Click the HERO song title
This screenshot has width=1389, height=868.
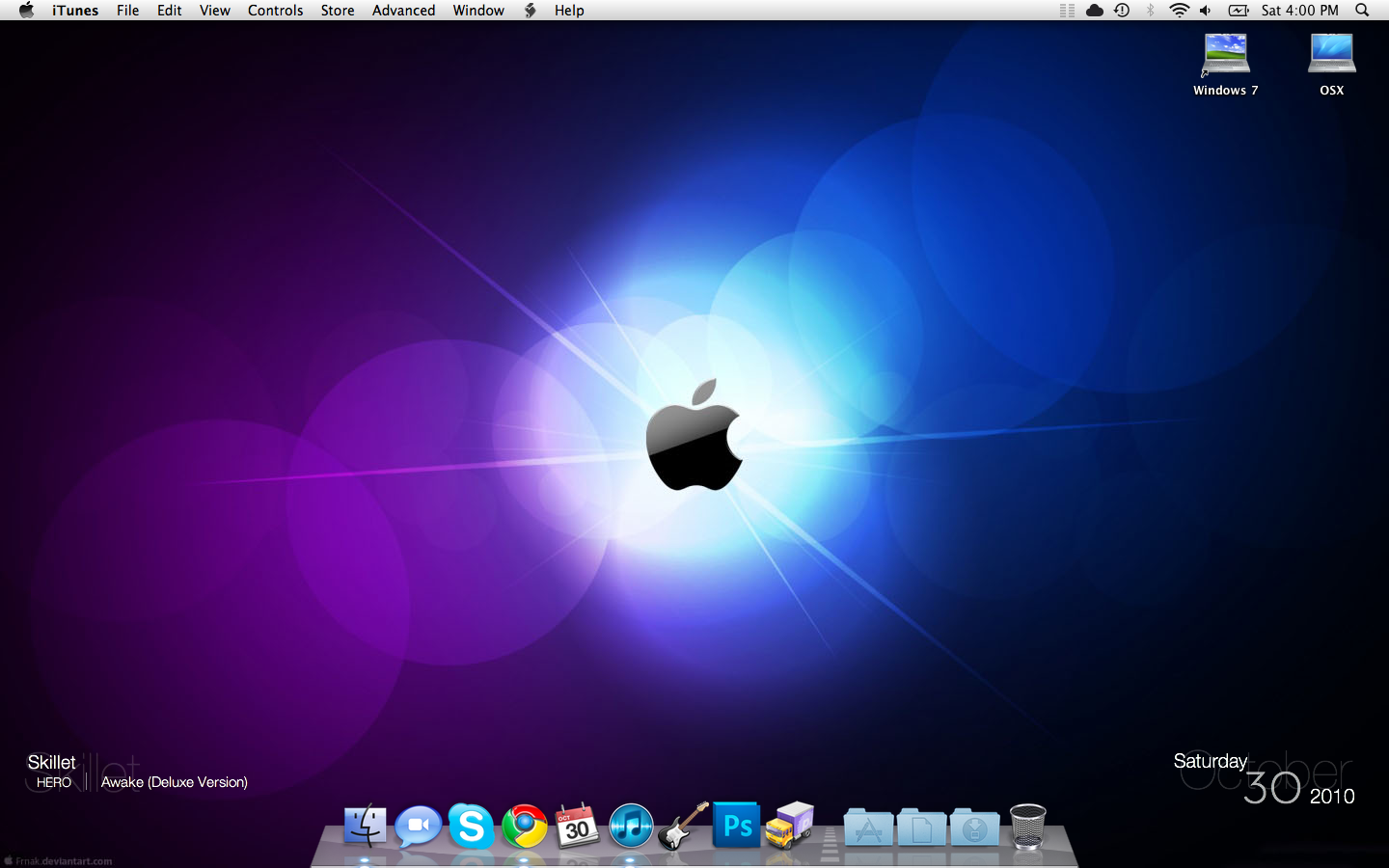[x=54, y=782]
